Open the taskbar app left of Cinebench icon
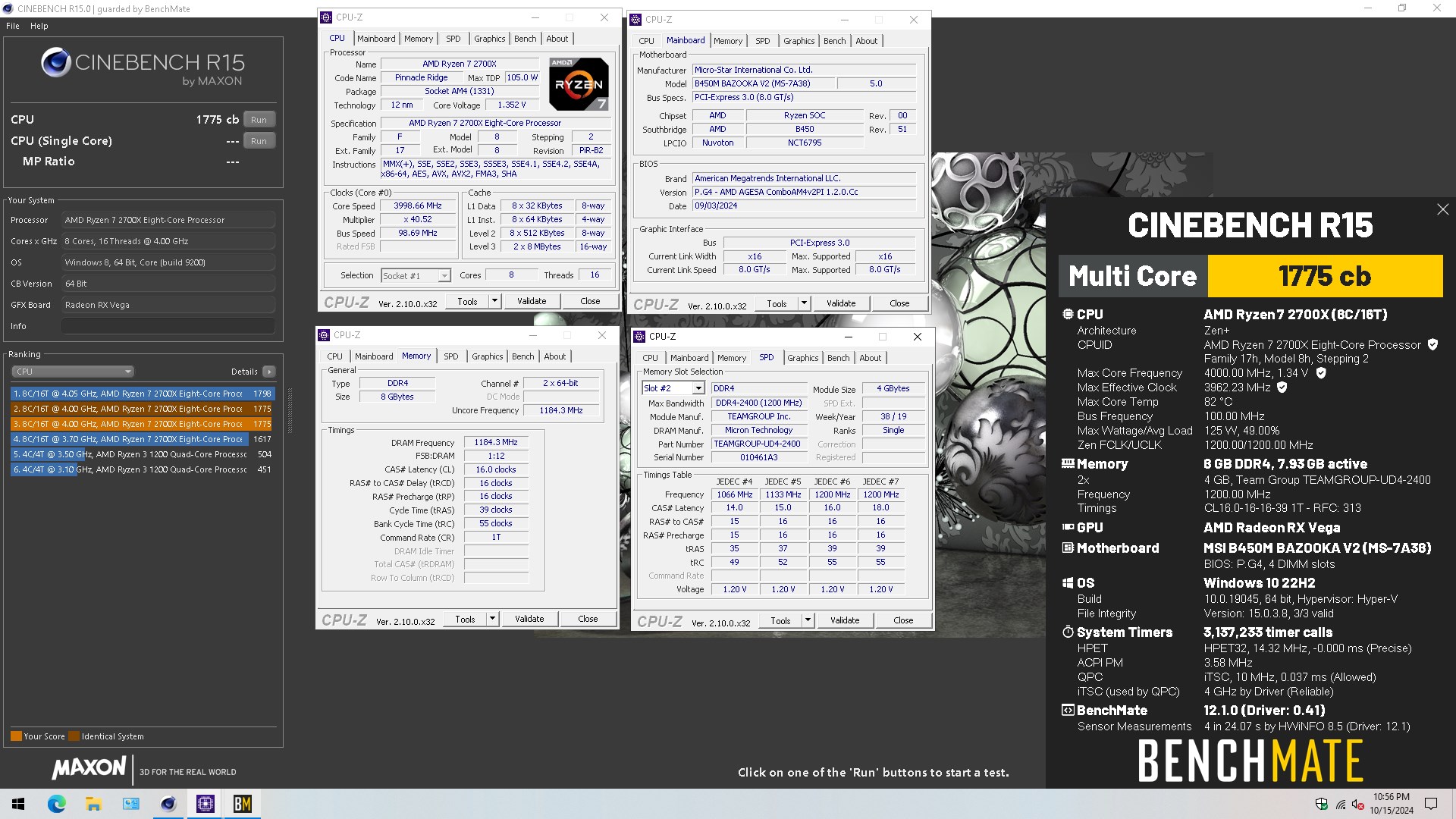The image size is (1456, 819). tap(130, 804)
